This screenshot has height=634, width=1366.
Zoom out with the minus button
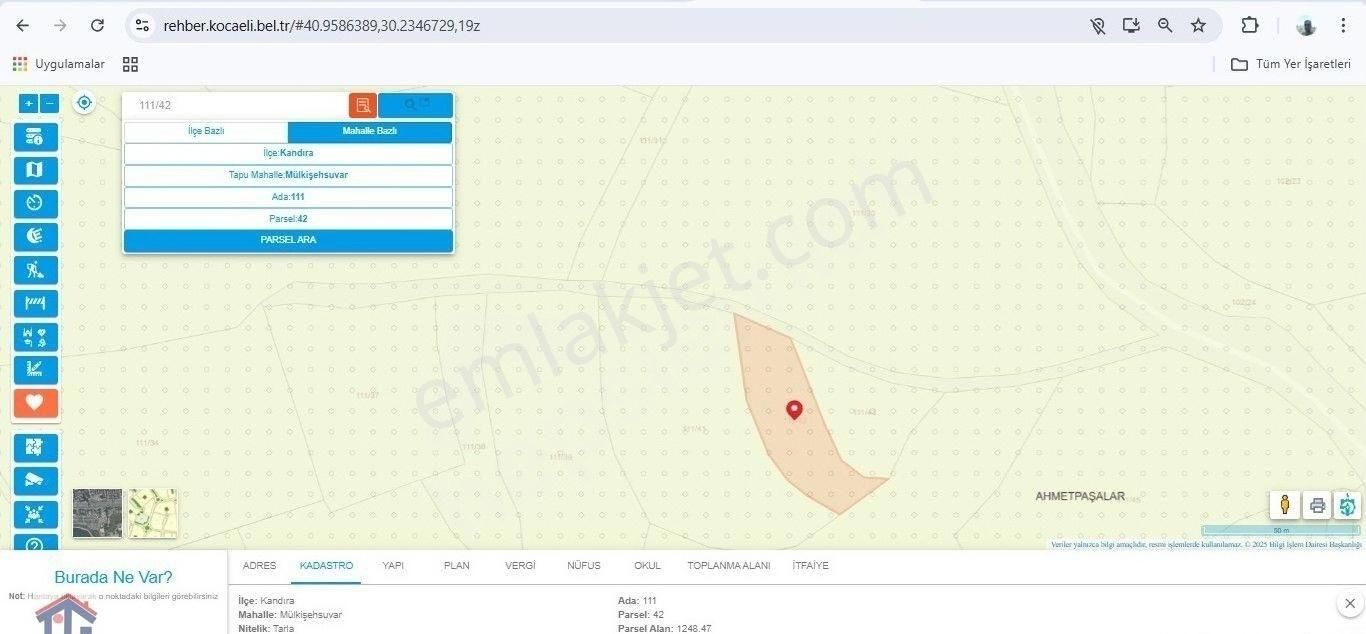point(50,103)
